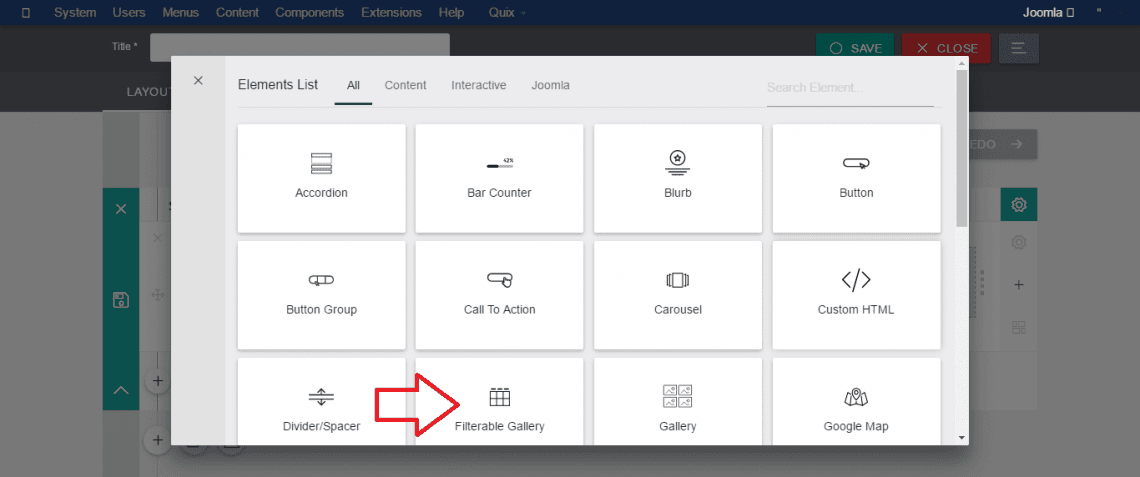Open the System menu
Image resolution: width=1140 pixels, height=477 pixels.
point(75,12)
